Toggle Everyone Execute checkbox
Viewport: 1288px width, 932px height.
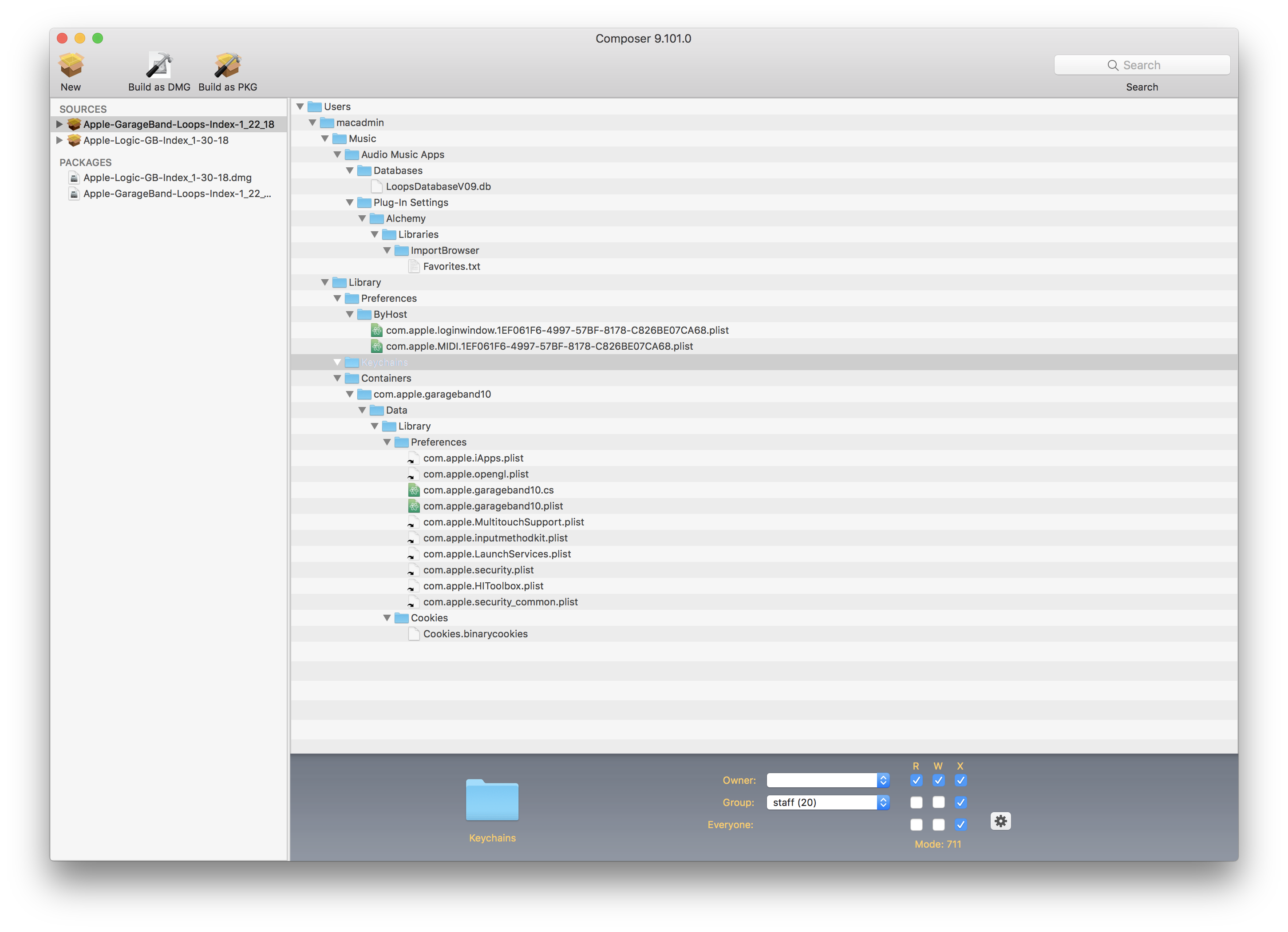pyautogui.click(x=960, y=824)
